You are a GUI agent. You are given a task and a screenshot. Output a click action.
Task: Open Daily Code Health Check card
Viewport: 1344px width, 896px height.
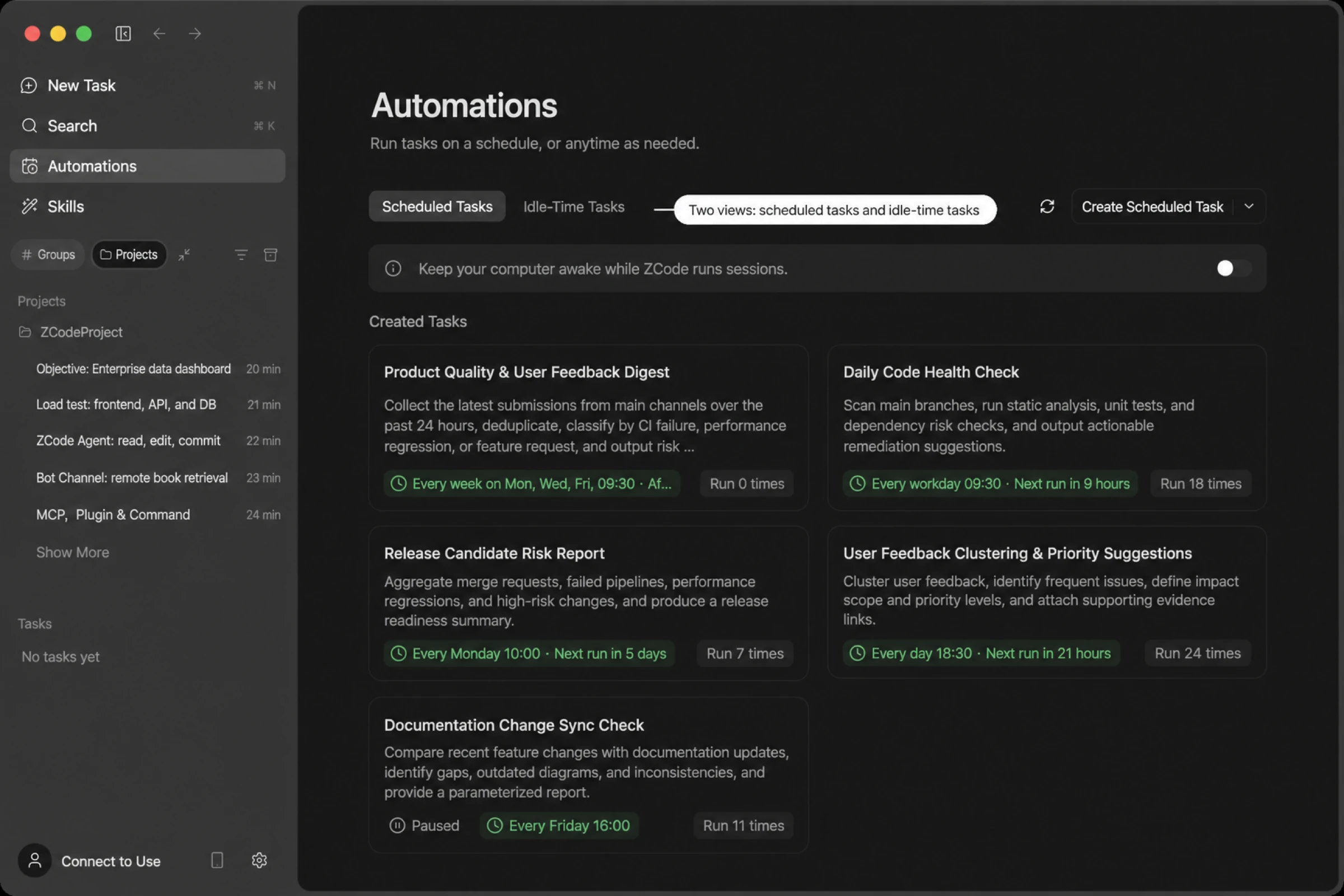click(x=1047, y=427)
